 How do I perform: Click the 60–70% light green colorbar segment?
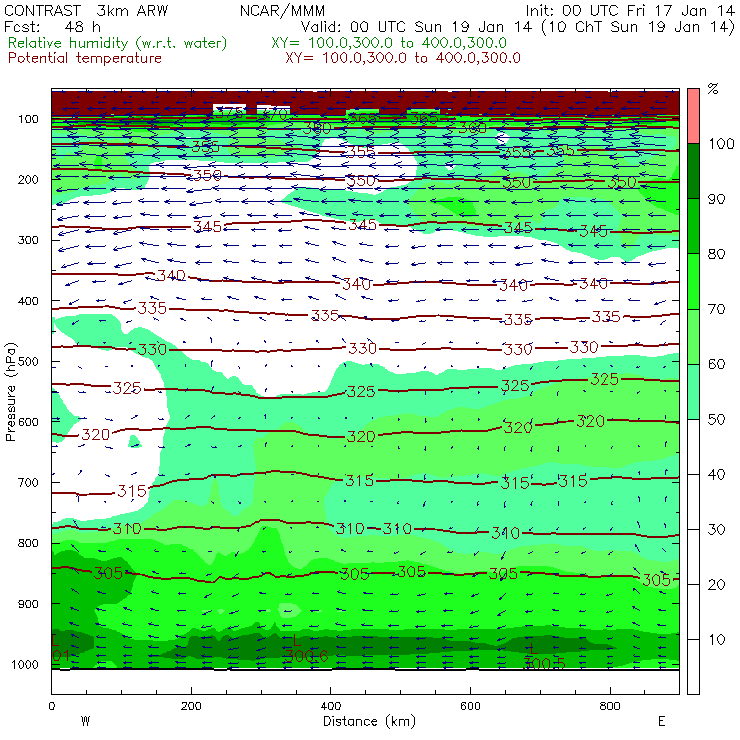click(693, 336)
